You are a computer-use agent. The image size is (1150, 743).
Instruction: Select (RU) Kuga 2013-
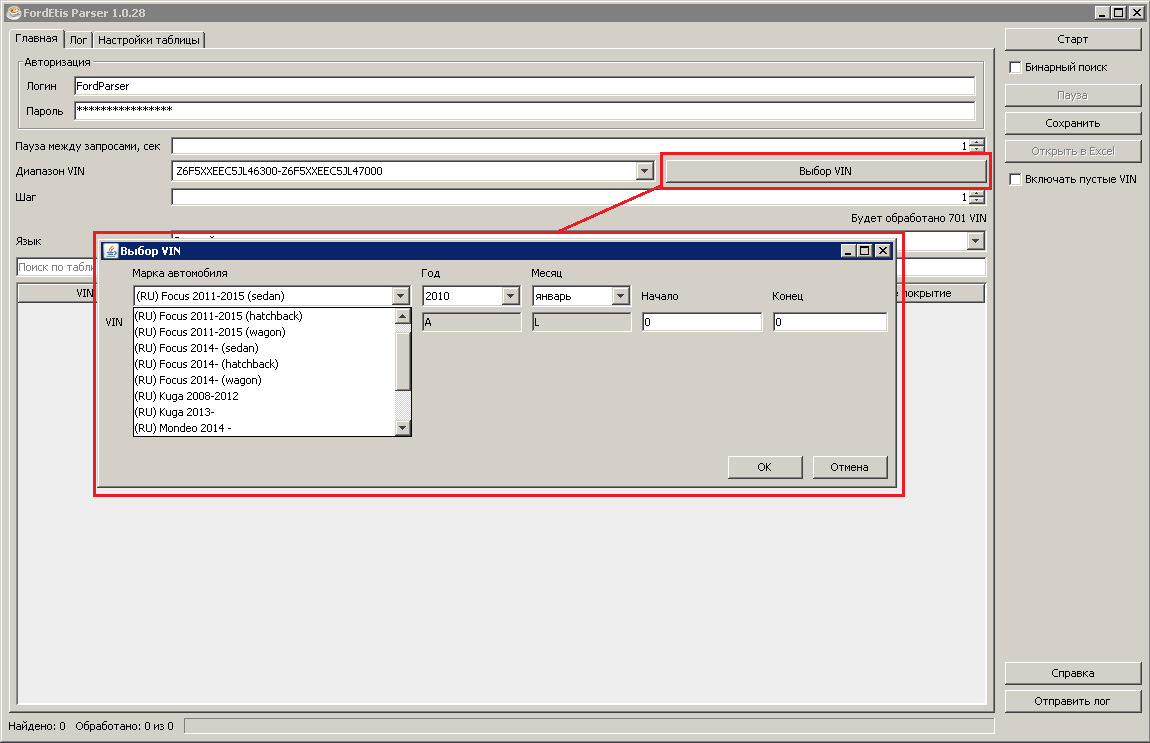[264, 412]
